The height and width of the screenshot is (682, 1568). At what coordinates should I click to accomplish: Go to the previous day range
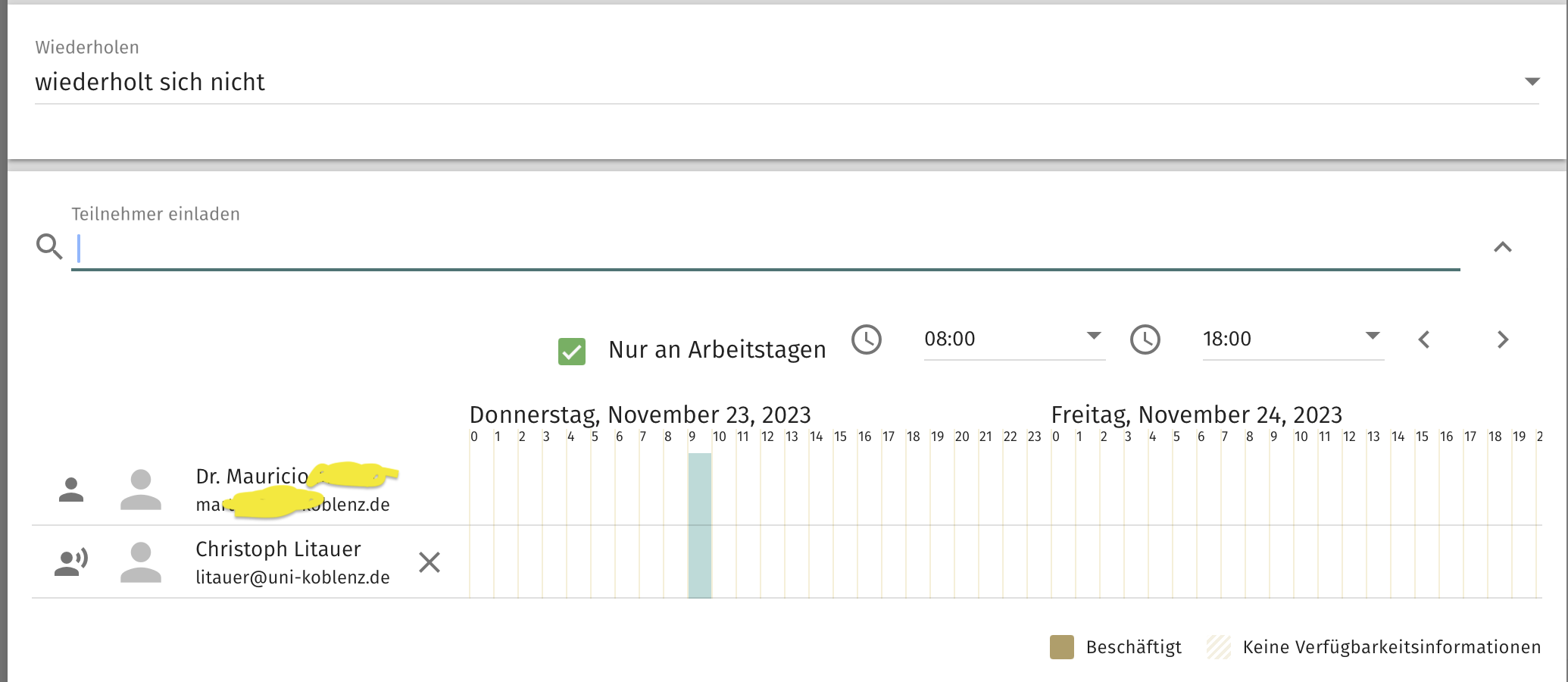[1424, 339]
